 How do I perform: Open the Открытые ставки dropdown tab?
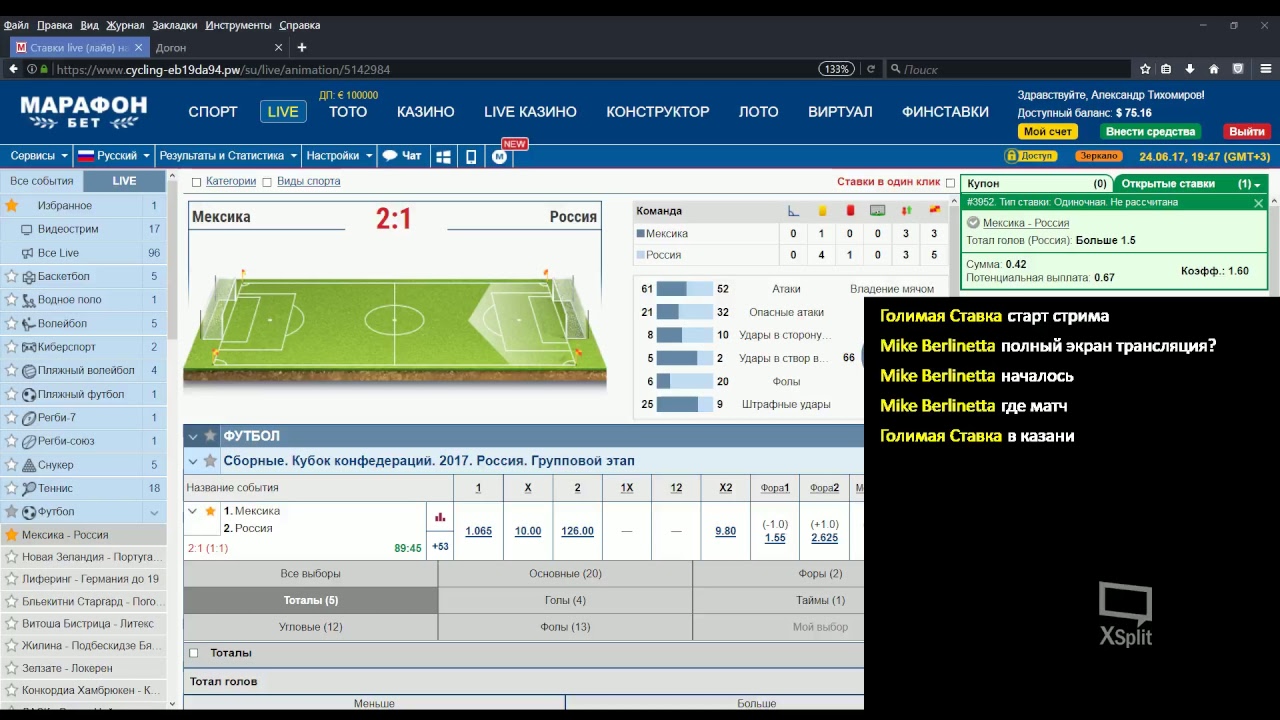point(1190,184)
